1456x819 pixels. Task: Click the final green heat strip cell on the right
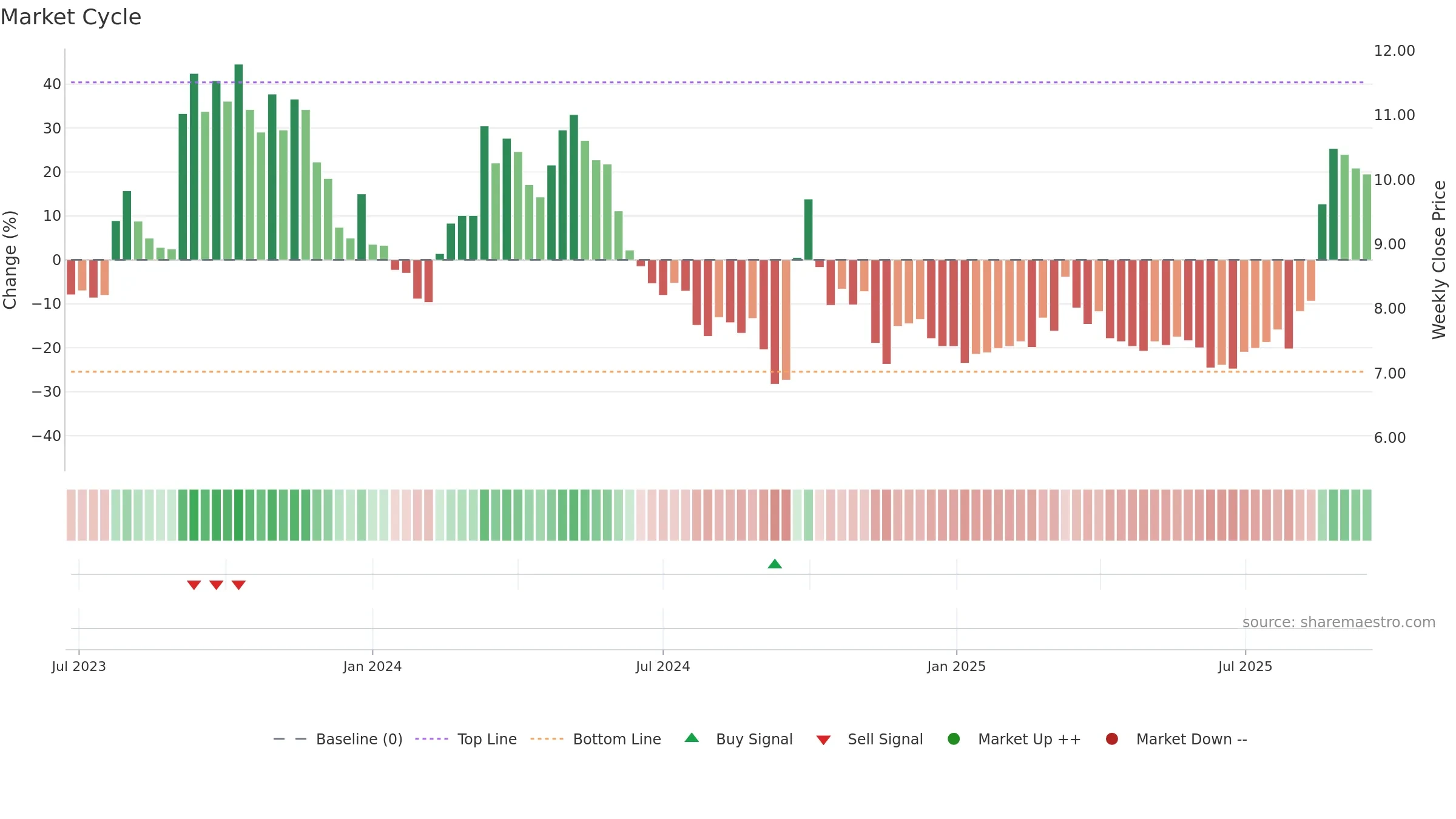1367,515
